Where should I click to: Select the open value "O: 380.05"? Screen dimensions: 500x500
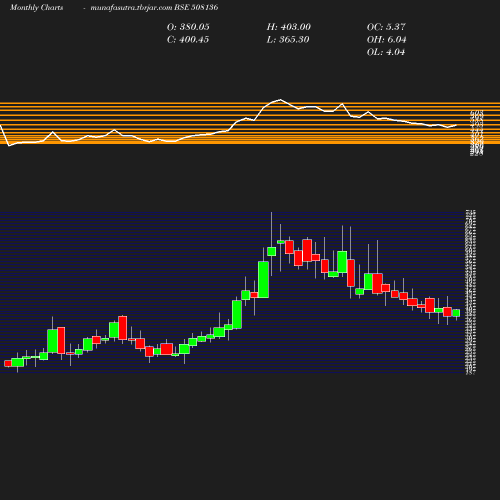click(x=188, y=27)
